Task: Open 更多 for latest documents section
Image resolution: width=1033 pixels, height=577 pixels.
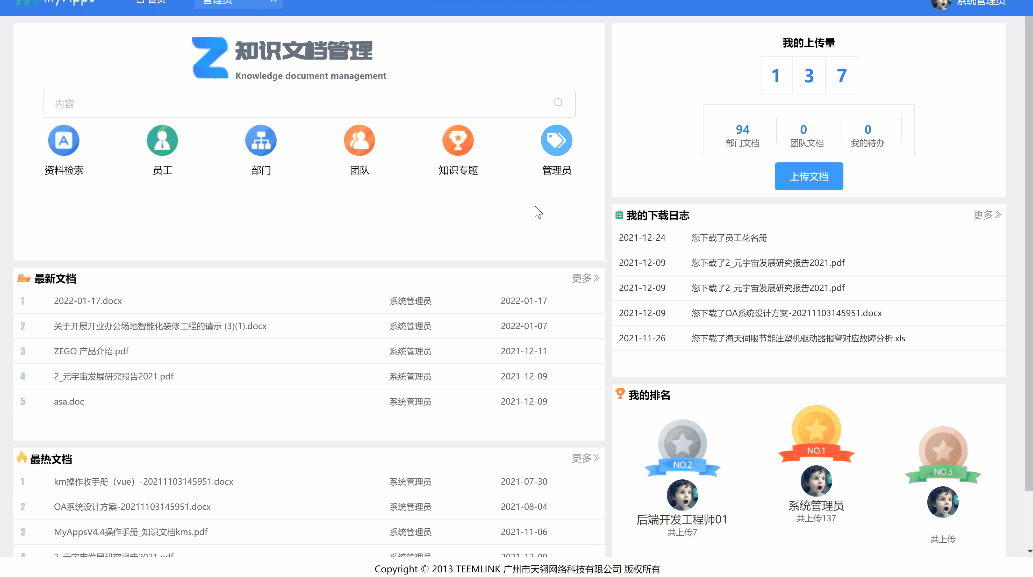Action: (585, 278)
